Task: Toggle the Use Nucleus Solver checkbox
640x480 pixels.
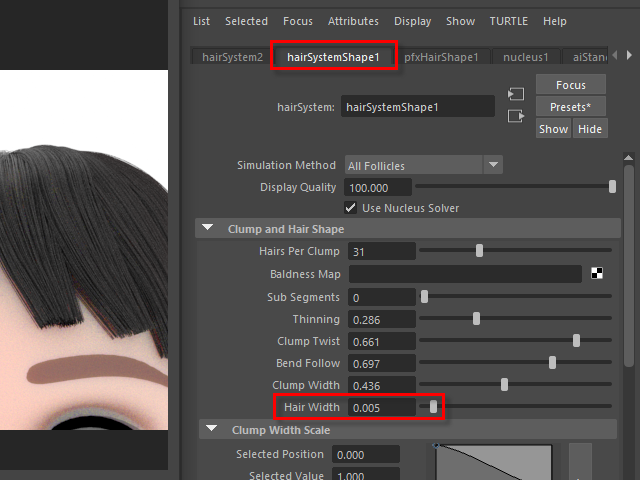Action: pos(351,208)
